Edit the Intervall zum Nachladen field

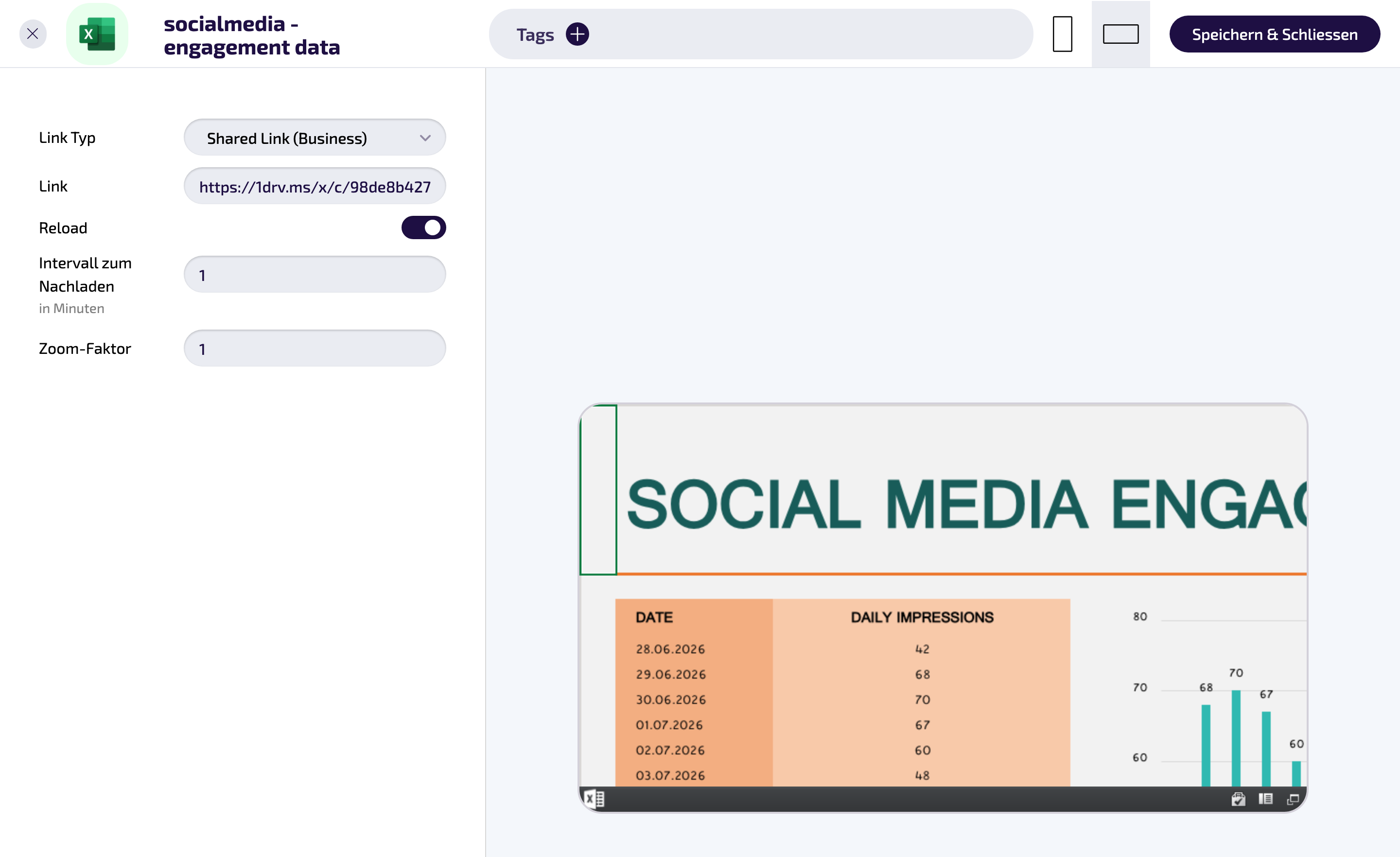(x=315, y=275)
